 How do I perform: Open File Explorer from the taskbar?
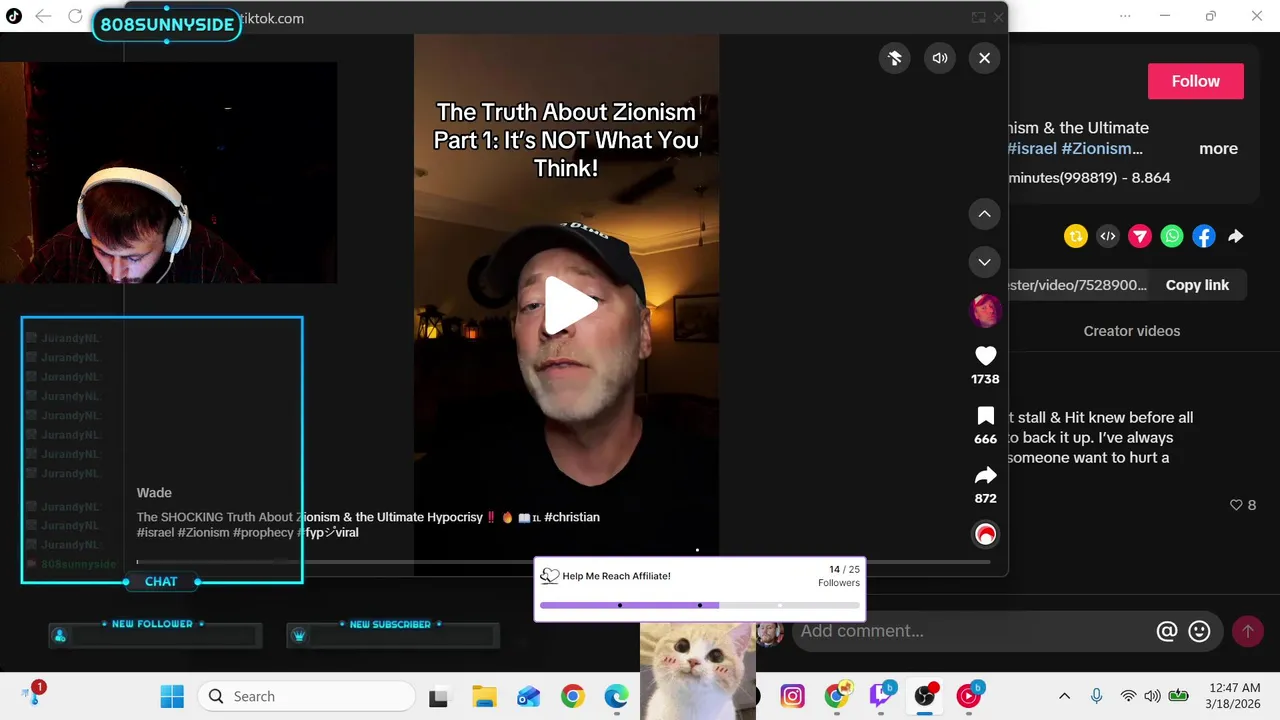point(484,697)
